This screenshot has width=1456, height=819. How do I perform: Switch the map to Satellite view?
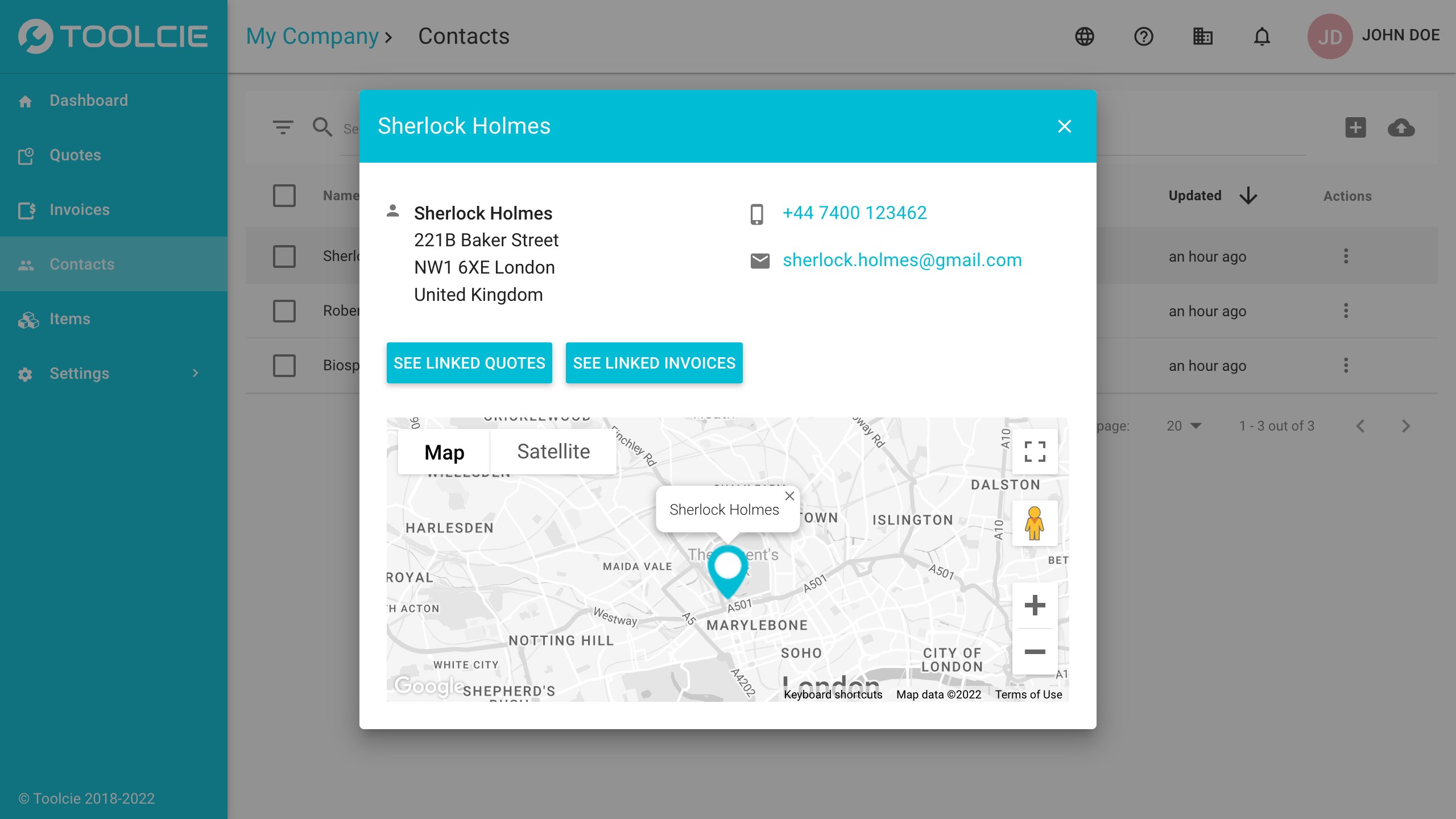553,452
